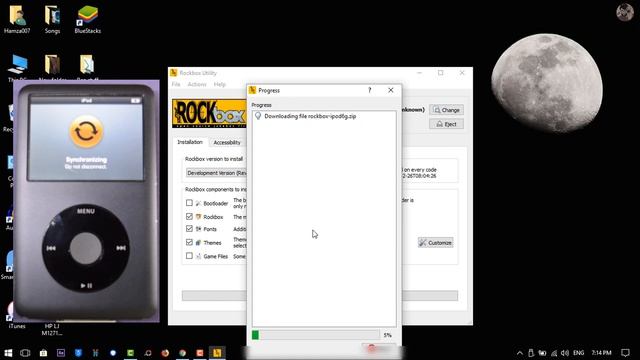Switch to the Rockbox Utility taskbar icon

tap(217, 353)
